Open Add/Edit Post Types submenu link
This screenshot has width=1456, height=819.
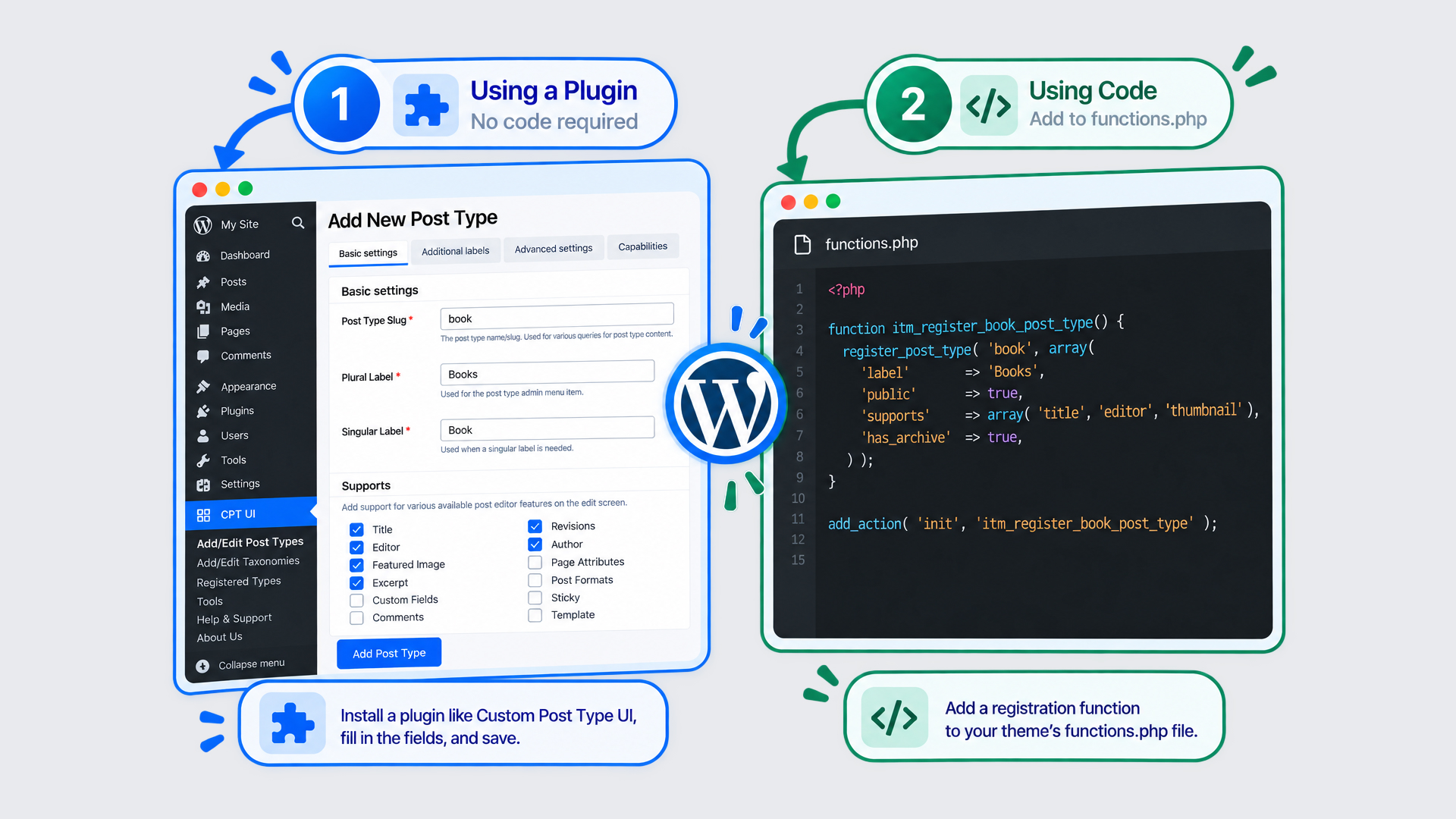pyautogui.click(x=250, y=542)
